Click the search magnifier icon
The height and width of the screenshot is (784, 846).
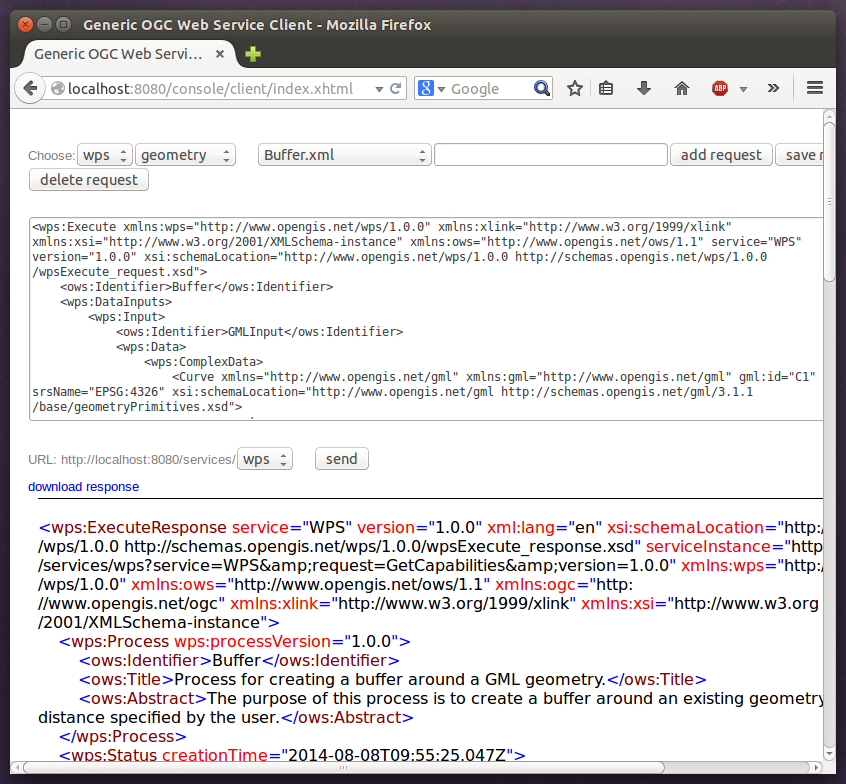[541, 88]
